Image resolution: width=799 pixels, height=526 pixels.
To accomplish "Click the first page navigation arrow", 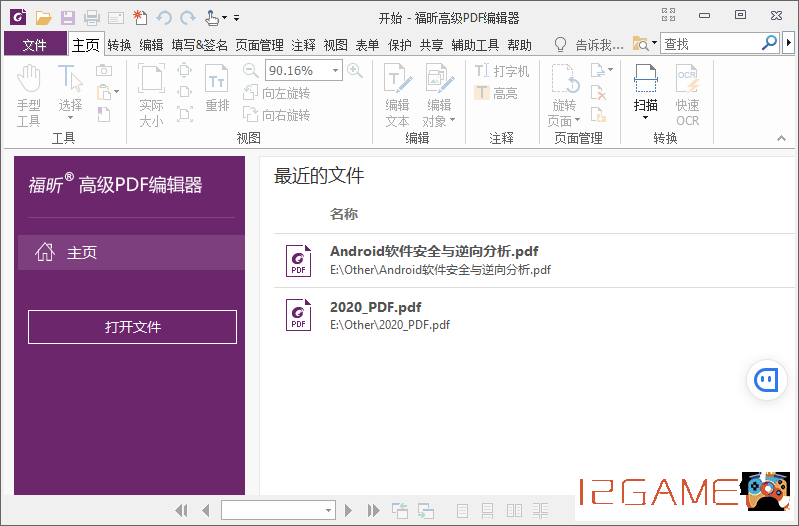I will pyautogui.click(x=181, y=510).
